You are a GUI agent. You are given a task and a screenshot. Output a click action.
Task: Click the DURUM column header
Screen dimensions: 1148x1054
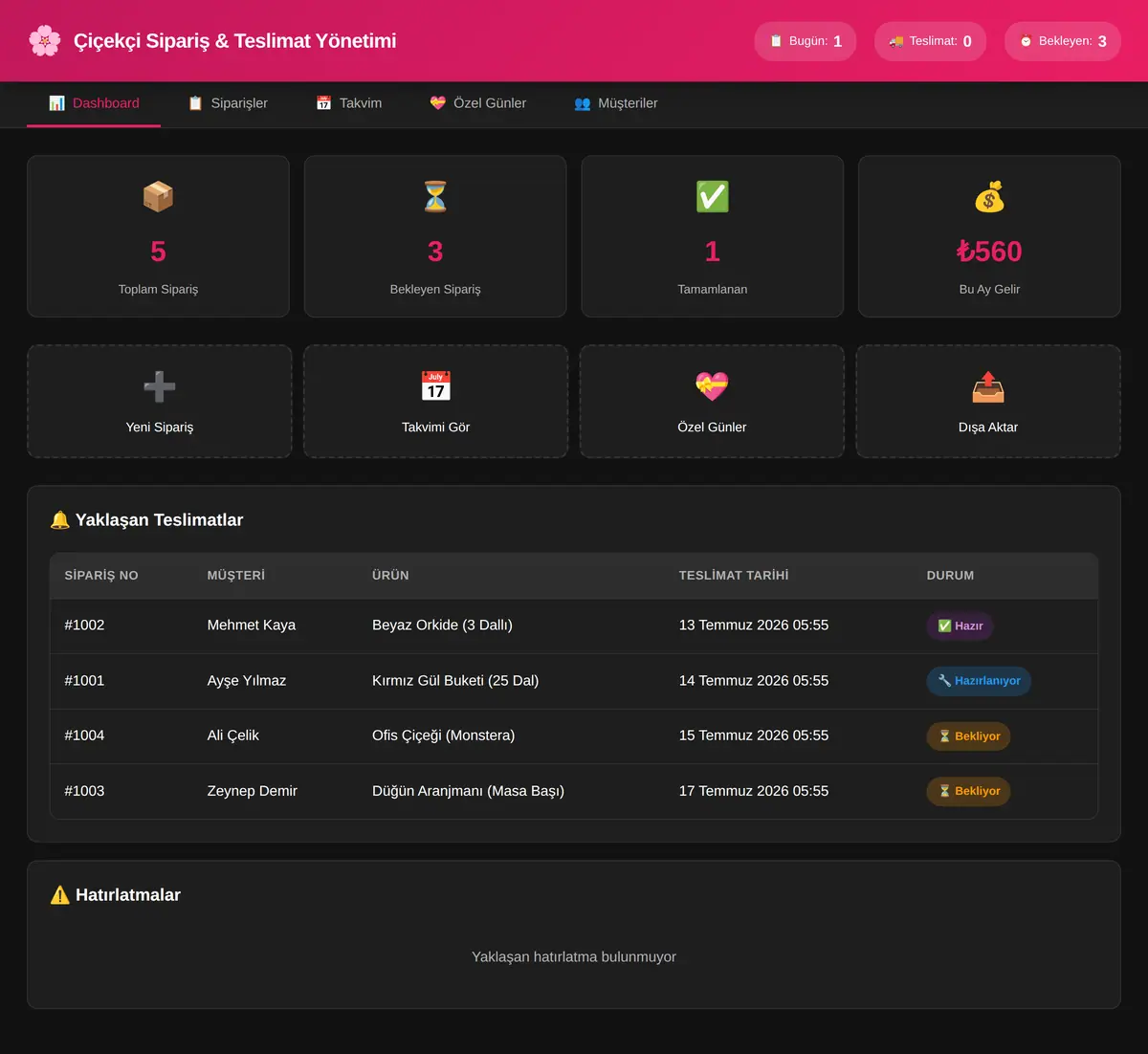950,576
